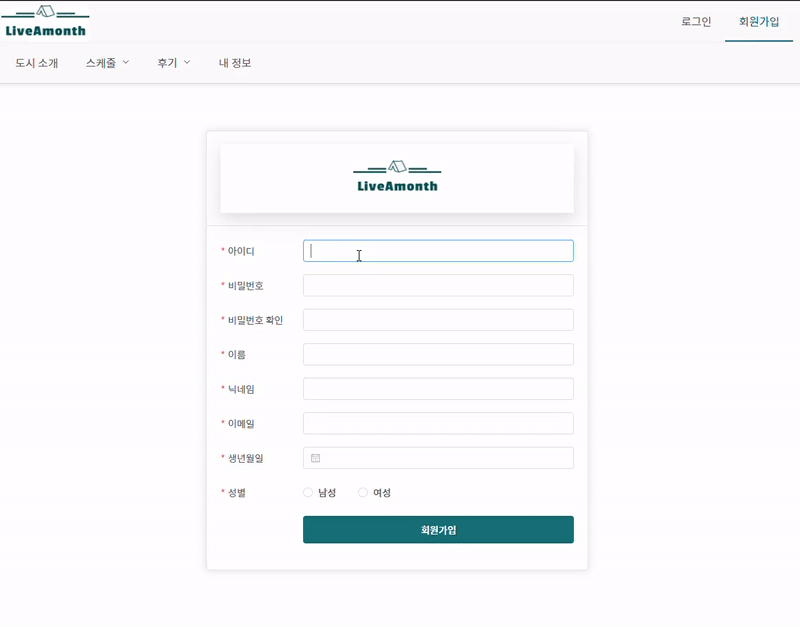Screen dimensions: 800x627
Task: Click the 비밀번호 확인 input field
Action: pos(438,320)
